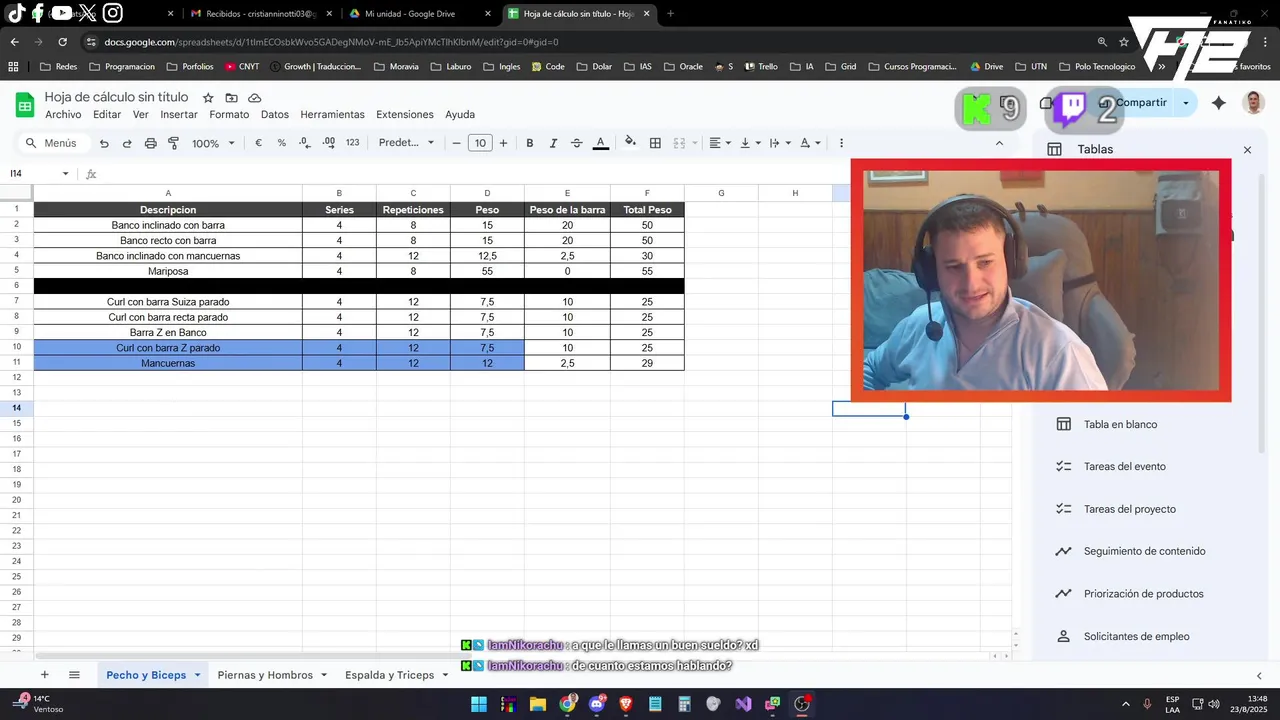Increase font size with plus button
The image size is (1280, 720).
pos(503,143)
